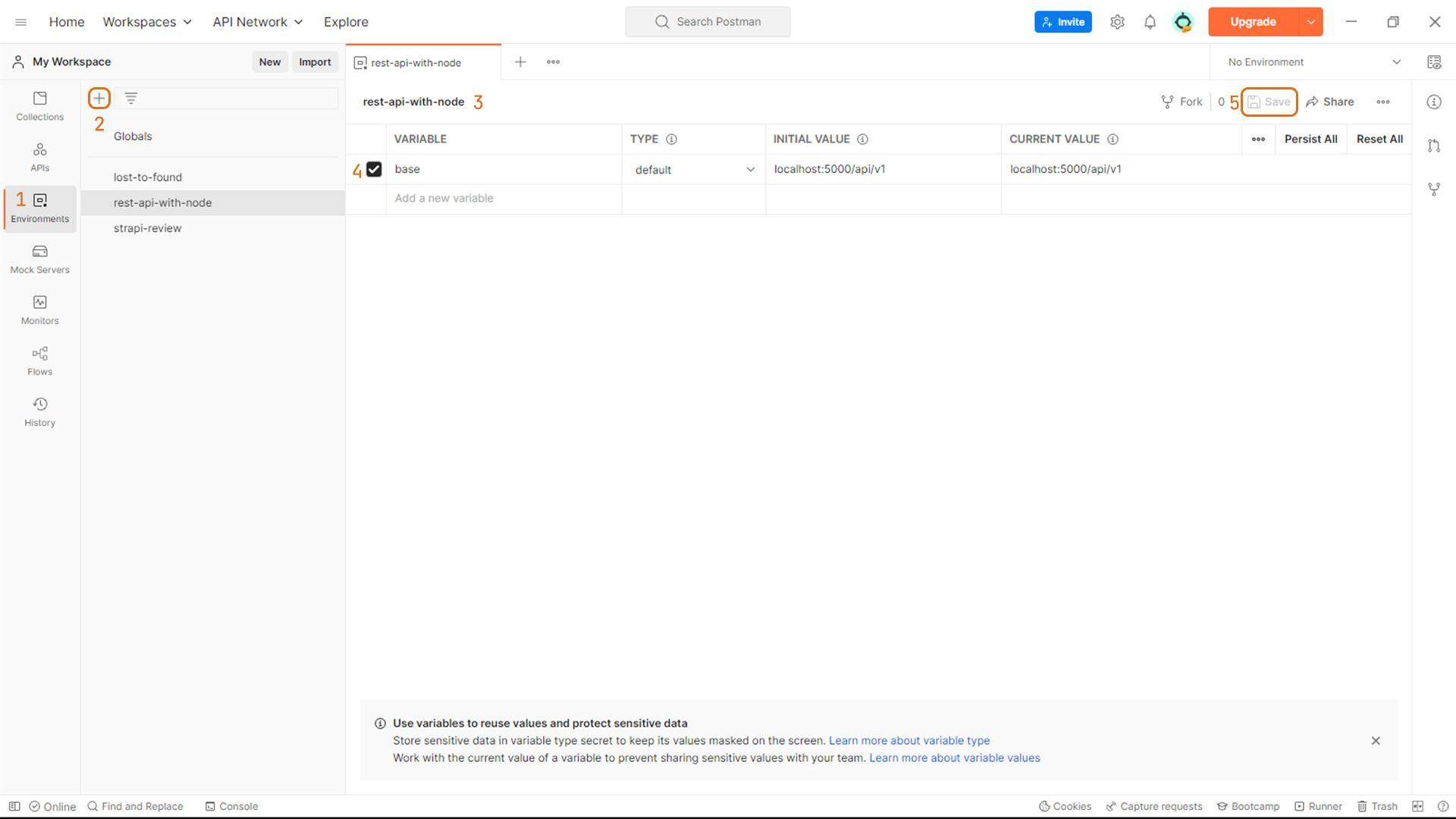The height and width of the screenshot is (819, 1456).
Task: Toggle the sidebar icon in status bar
Action: 14,806
